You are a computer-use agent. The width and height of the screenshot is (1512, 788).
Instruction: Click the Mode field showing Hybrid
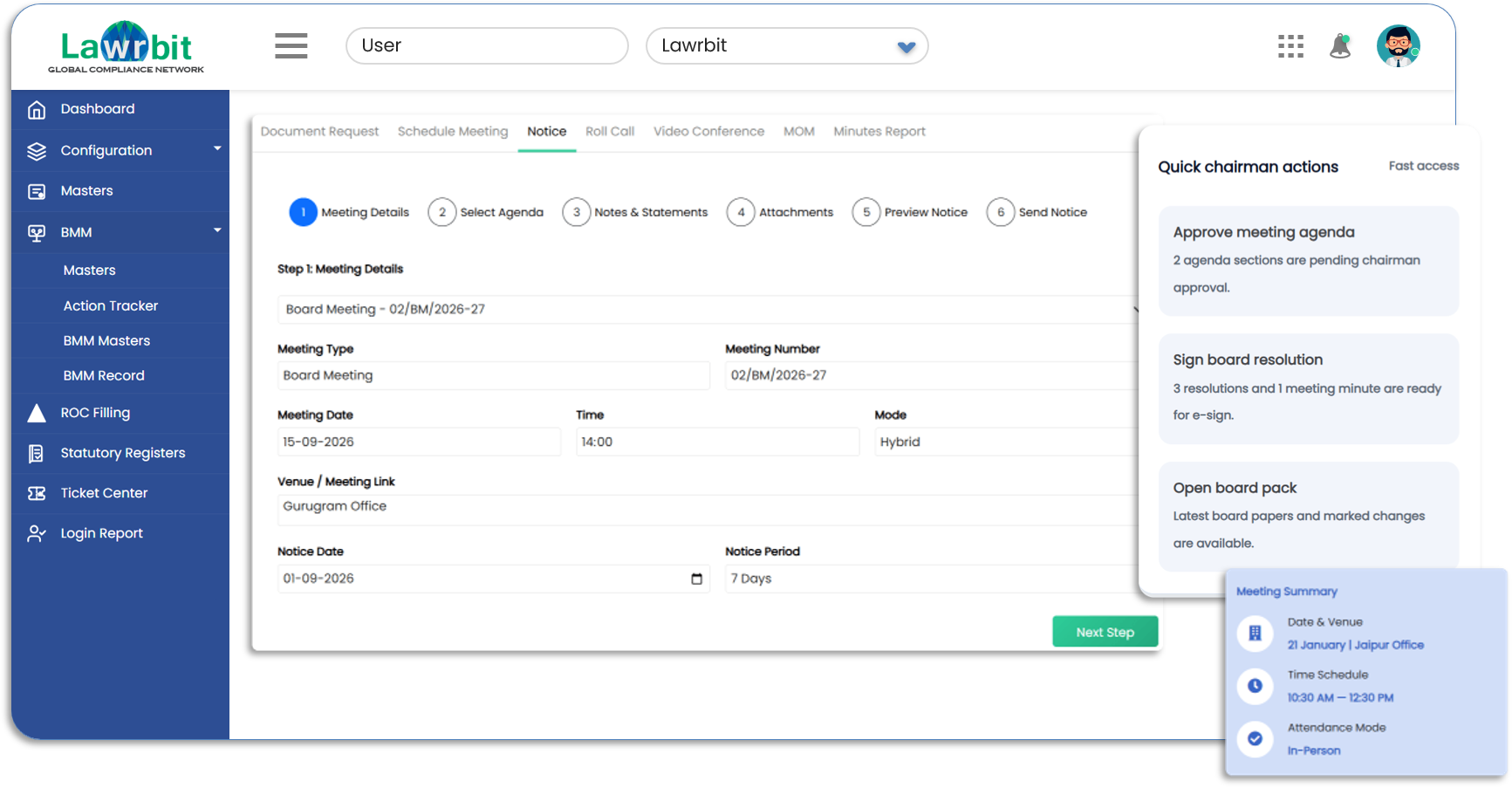coord(1008,442)
